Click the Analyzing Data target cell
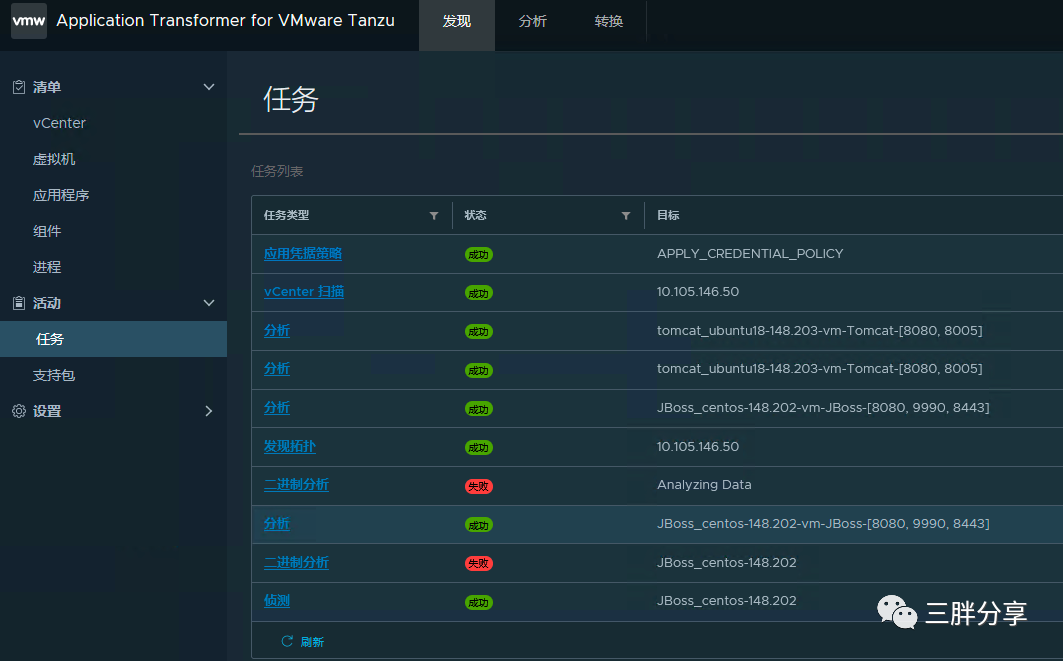1063x661 pixels. click(704, 485)
